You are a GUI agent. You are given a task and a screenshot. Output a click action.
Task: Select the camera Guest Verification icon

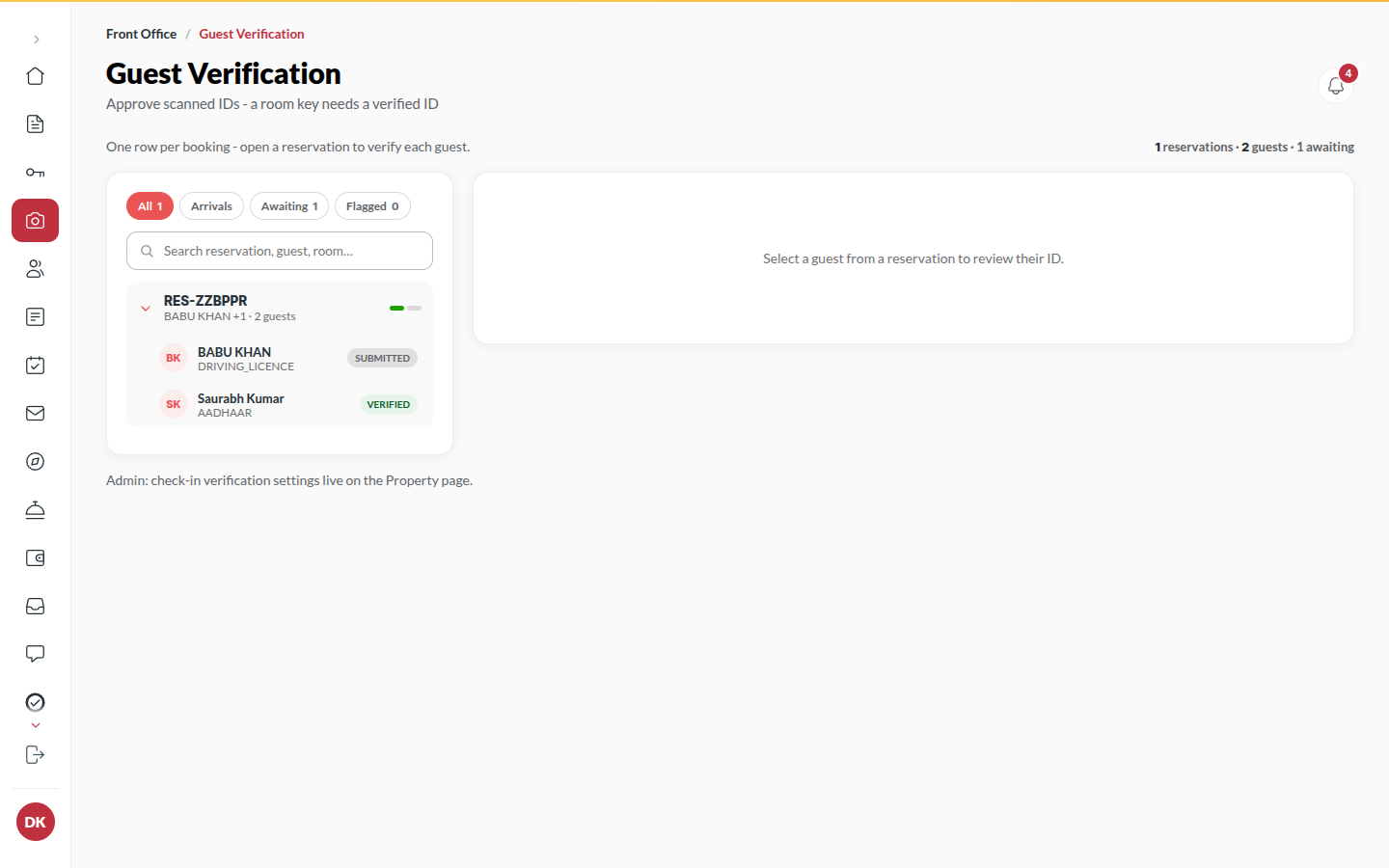click(x=36, y=221)
